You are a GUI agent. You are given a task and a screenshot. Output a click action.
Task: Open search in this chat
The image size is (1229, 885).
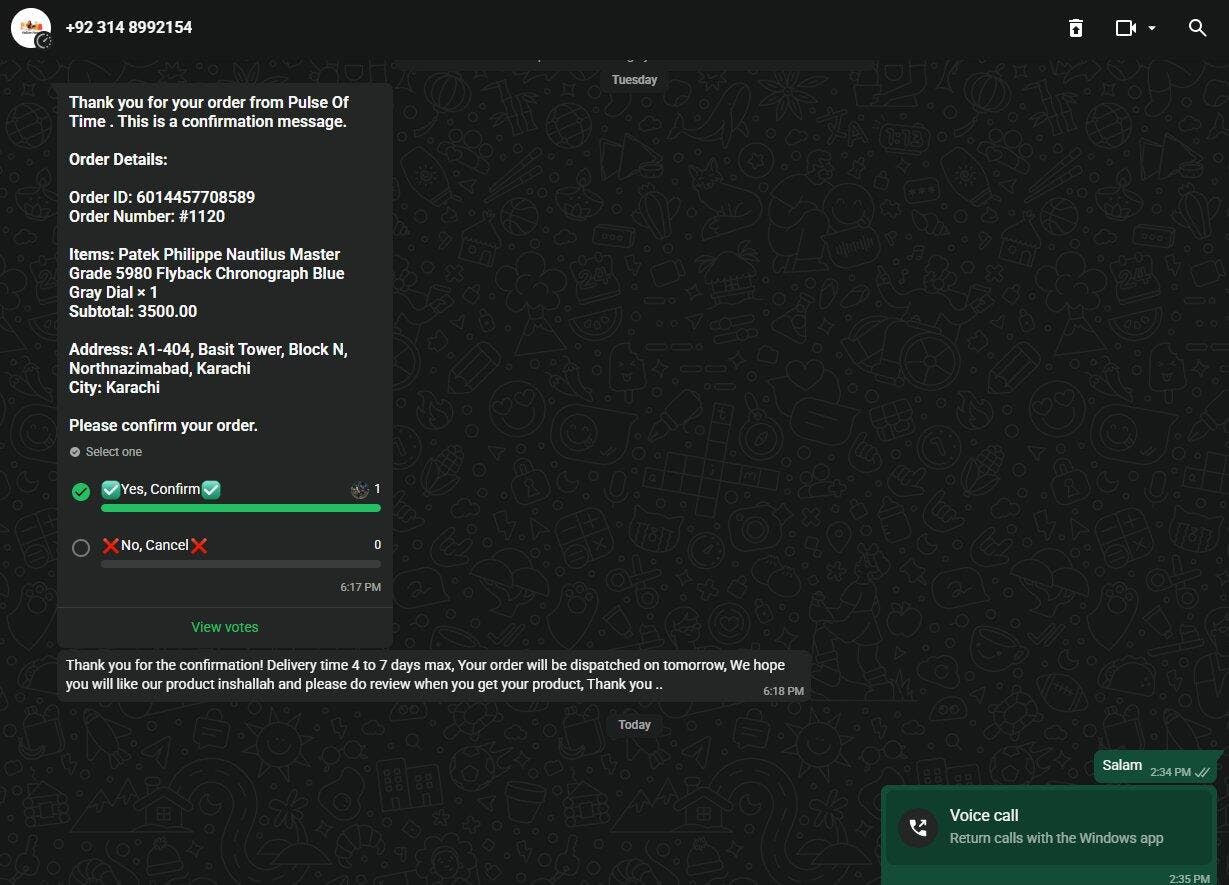pyautogui.click(x=1197, y=28)
